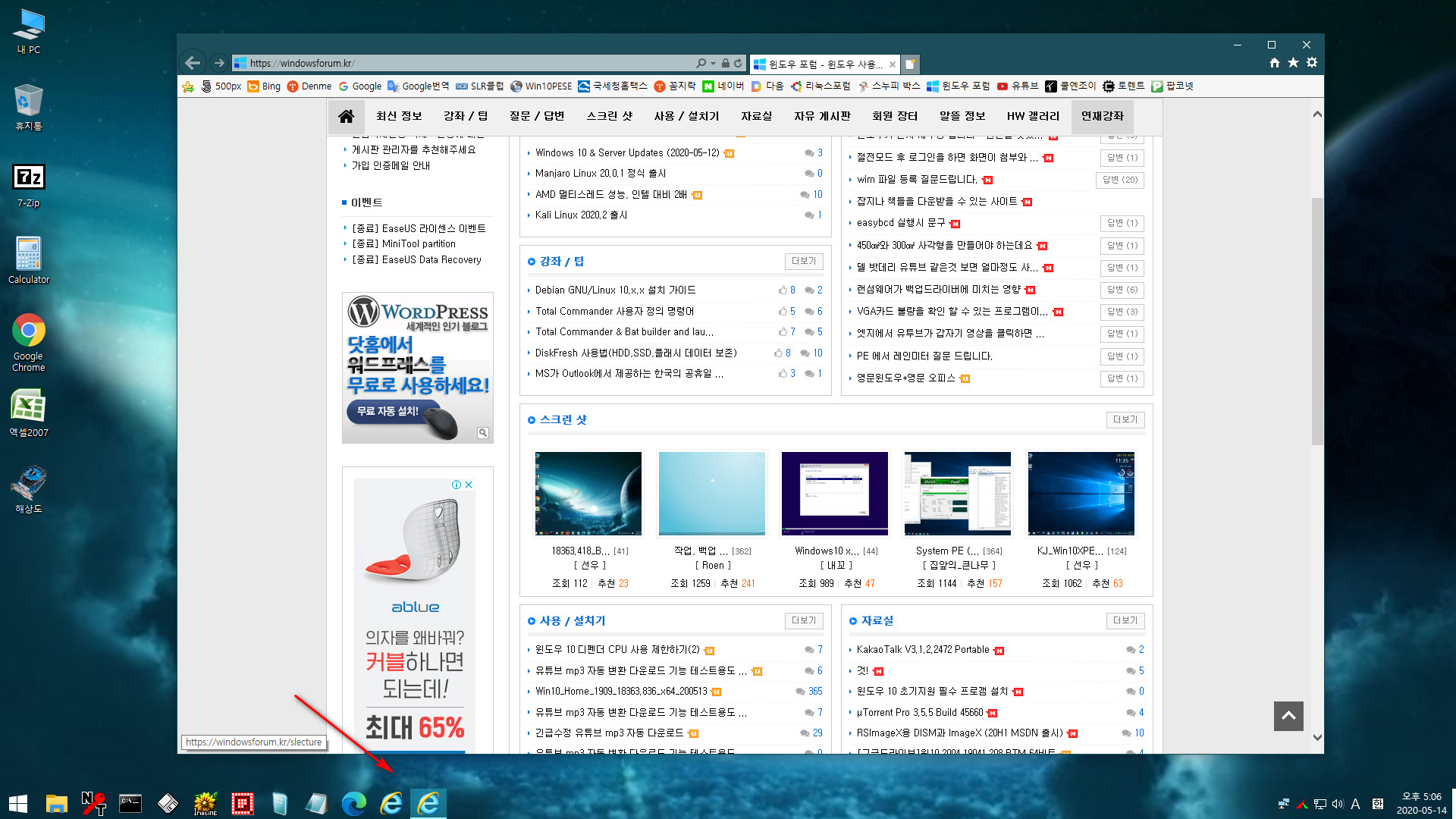Image resolution: width=1456 pixels, height=819 pixels.
Task: Open the KJ_Win10XPE screenshot thumbnail
Action: (1081, 494)
